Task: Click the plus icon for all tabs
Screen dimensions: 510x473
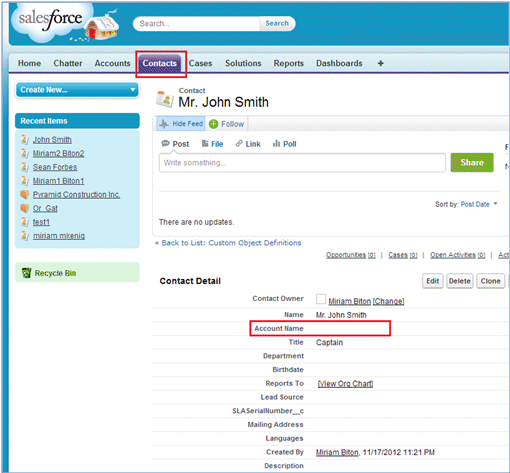Action: [380, 63]
